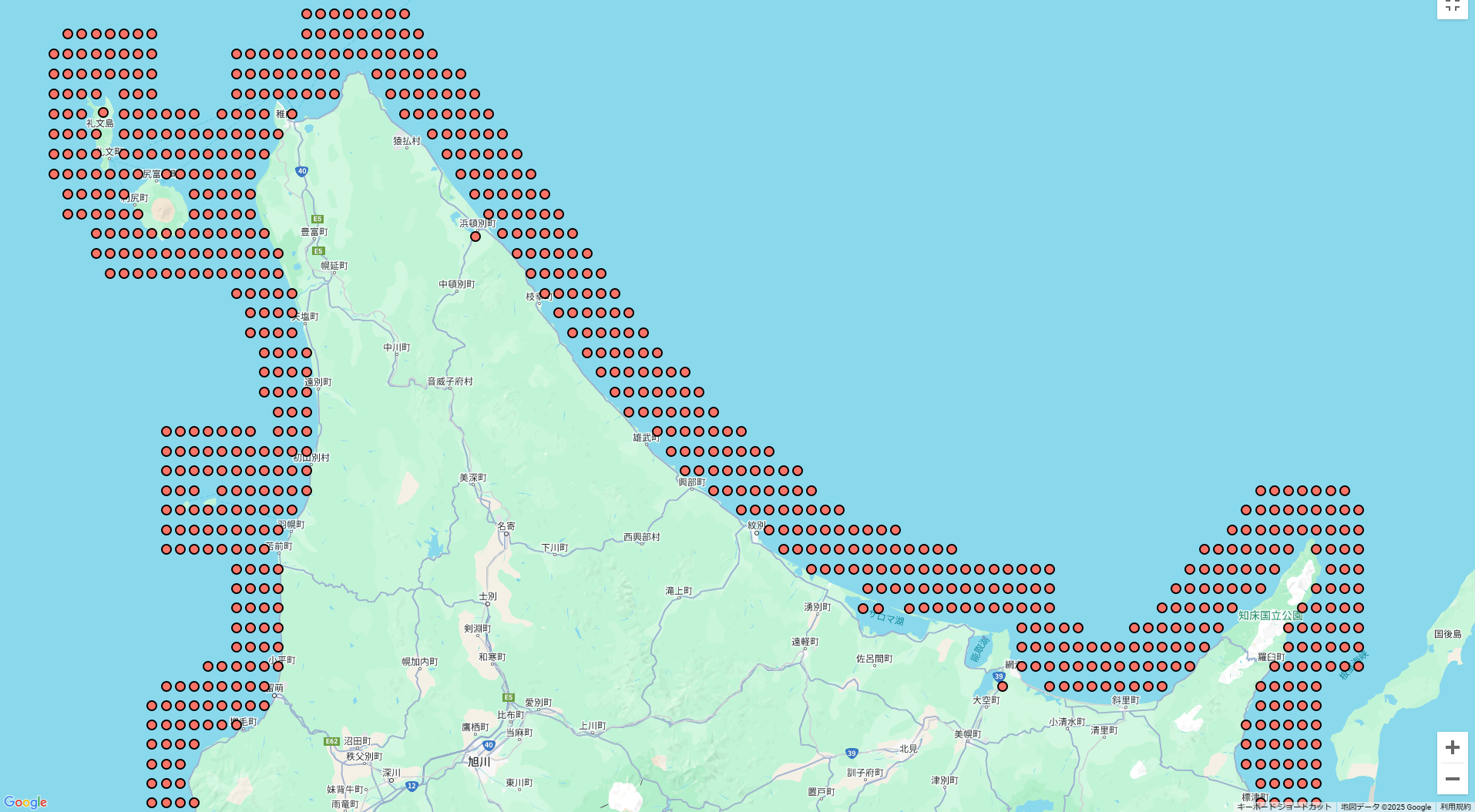Click the marker beside 増毛町 label
The height and width of the screenshot is (812, 1475).
pyautogui.click(x=237, y=725)
